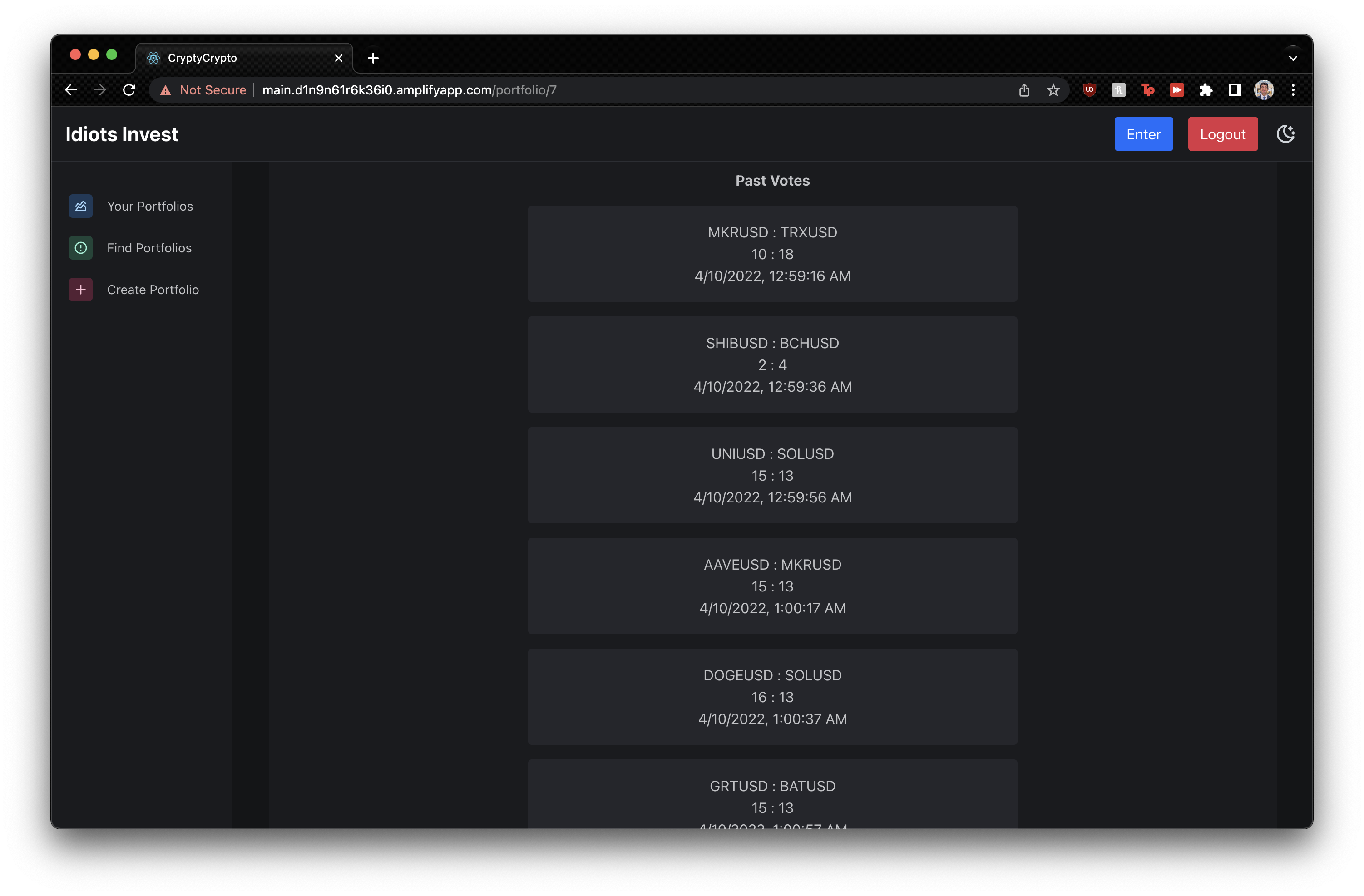Open the Extensions puzzle icon
Viewport: 1364px width, 896px height.
(x=1205, y=90)
